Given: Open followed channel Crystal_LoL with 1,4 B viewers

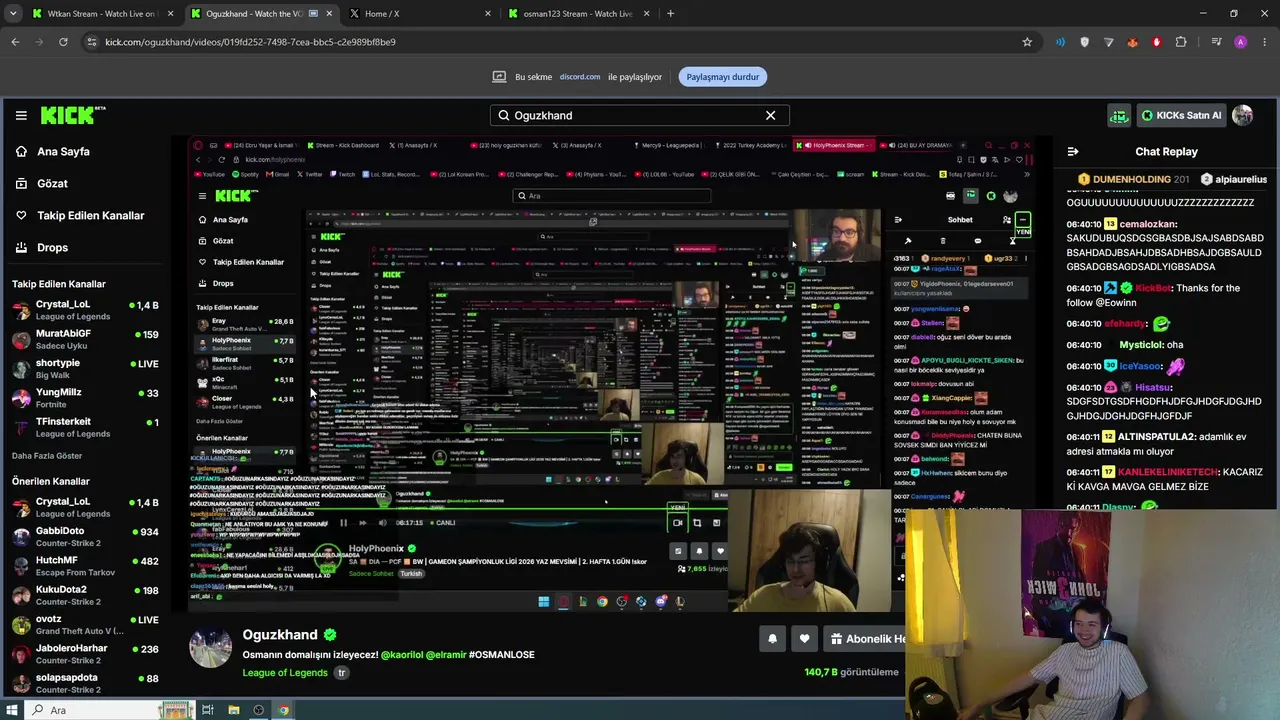Looking at the screenshot, I should (x=85, y=310).
